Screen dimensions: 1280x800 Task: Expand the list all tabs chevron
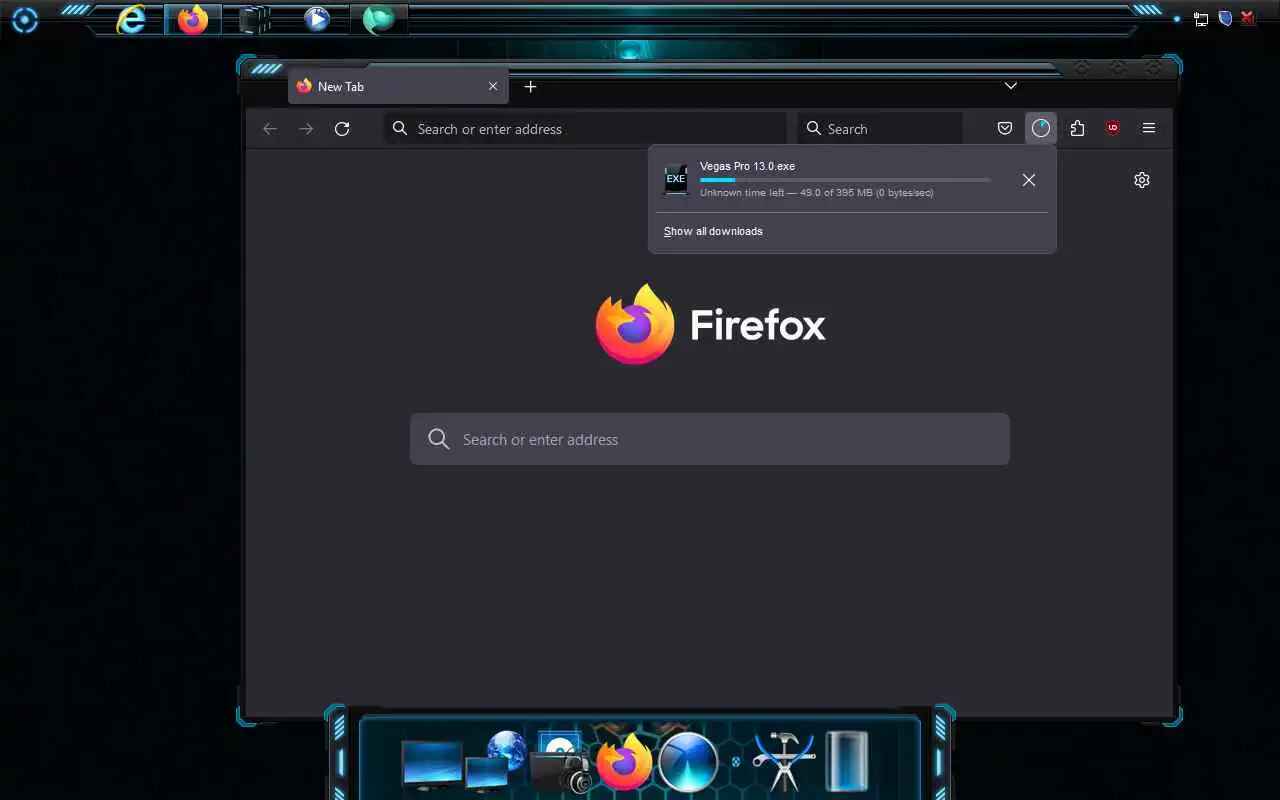point(1011,86)
